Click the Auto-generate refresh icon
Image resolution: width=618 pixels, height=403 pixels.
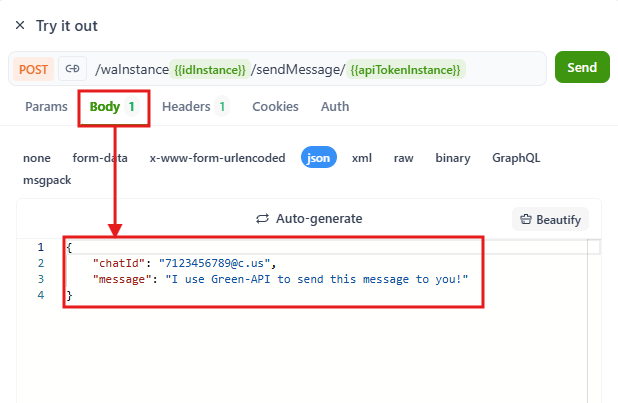tap(264, 218)
